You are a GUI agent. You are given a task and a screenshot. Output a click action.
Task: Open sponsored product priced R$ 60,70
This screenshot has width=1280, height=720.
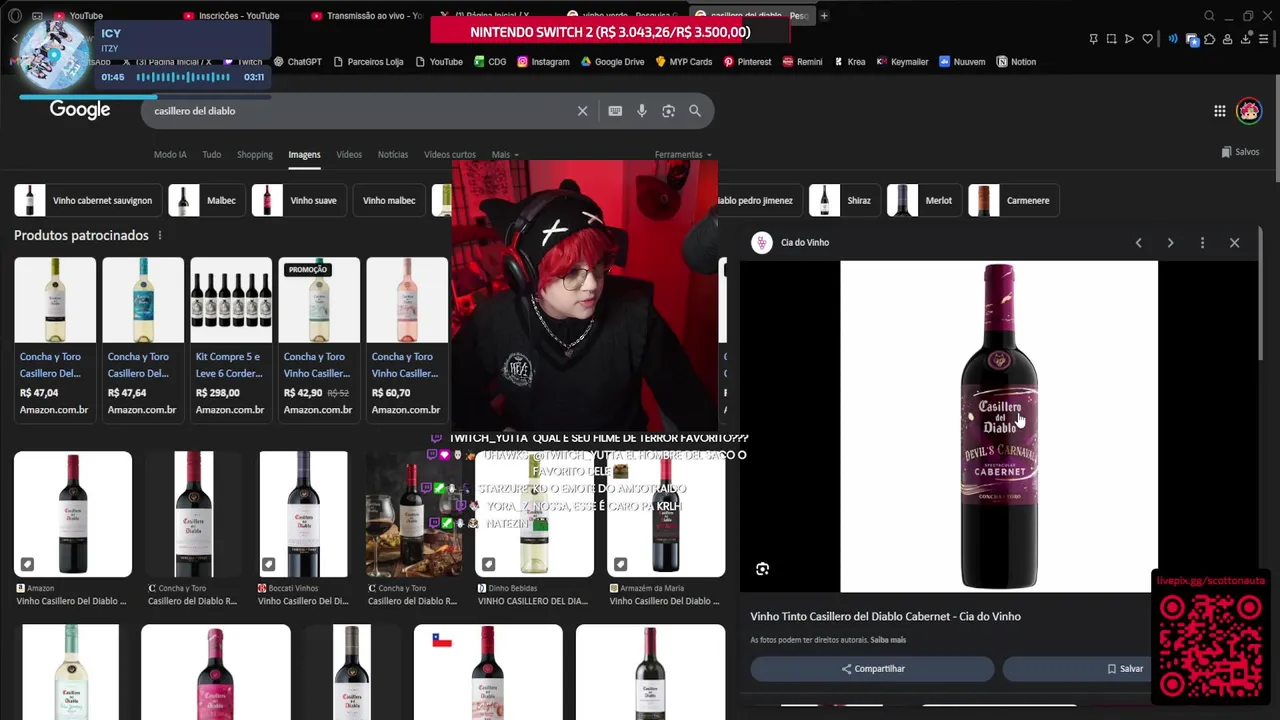407,338
